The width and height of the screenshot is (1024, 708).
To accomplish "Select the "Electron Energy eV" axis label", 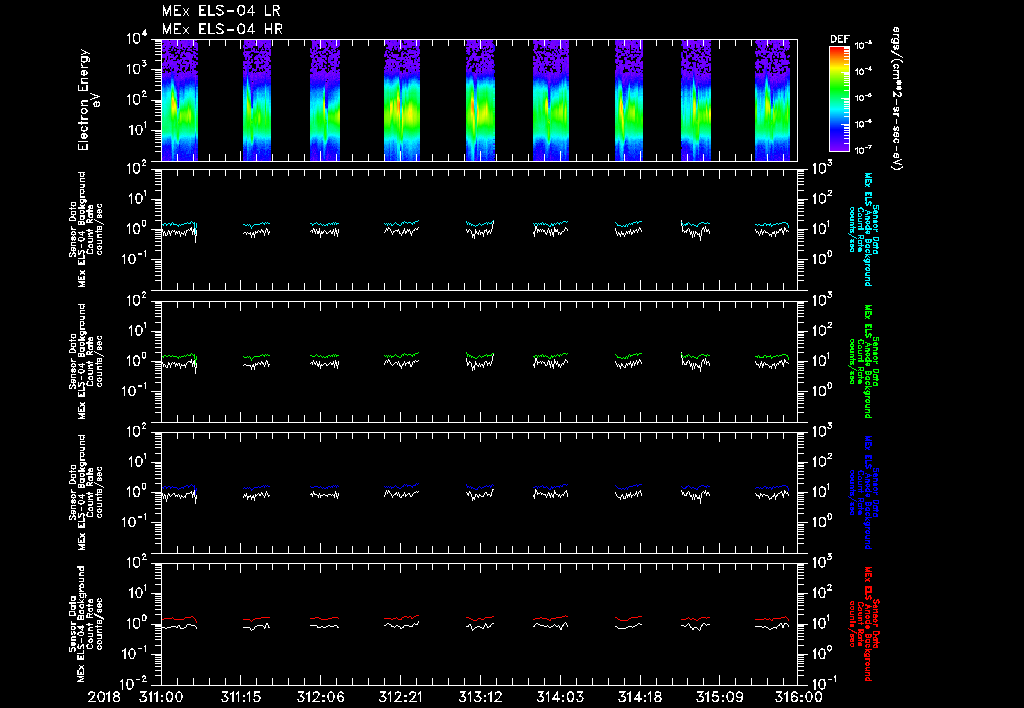I will [89, 100].
